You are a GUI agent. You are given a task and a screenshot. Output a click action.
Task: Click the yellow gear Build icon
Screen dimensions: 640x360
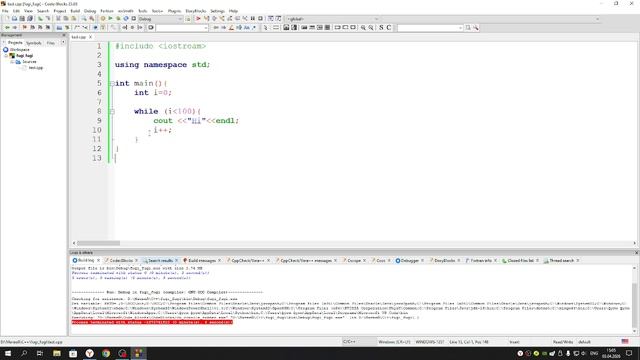pyautogui.click(x=102, y=19)
